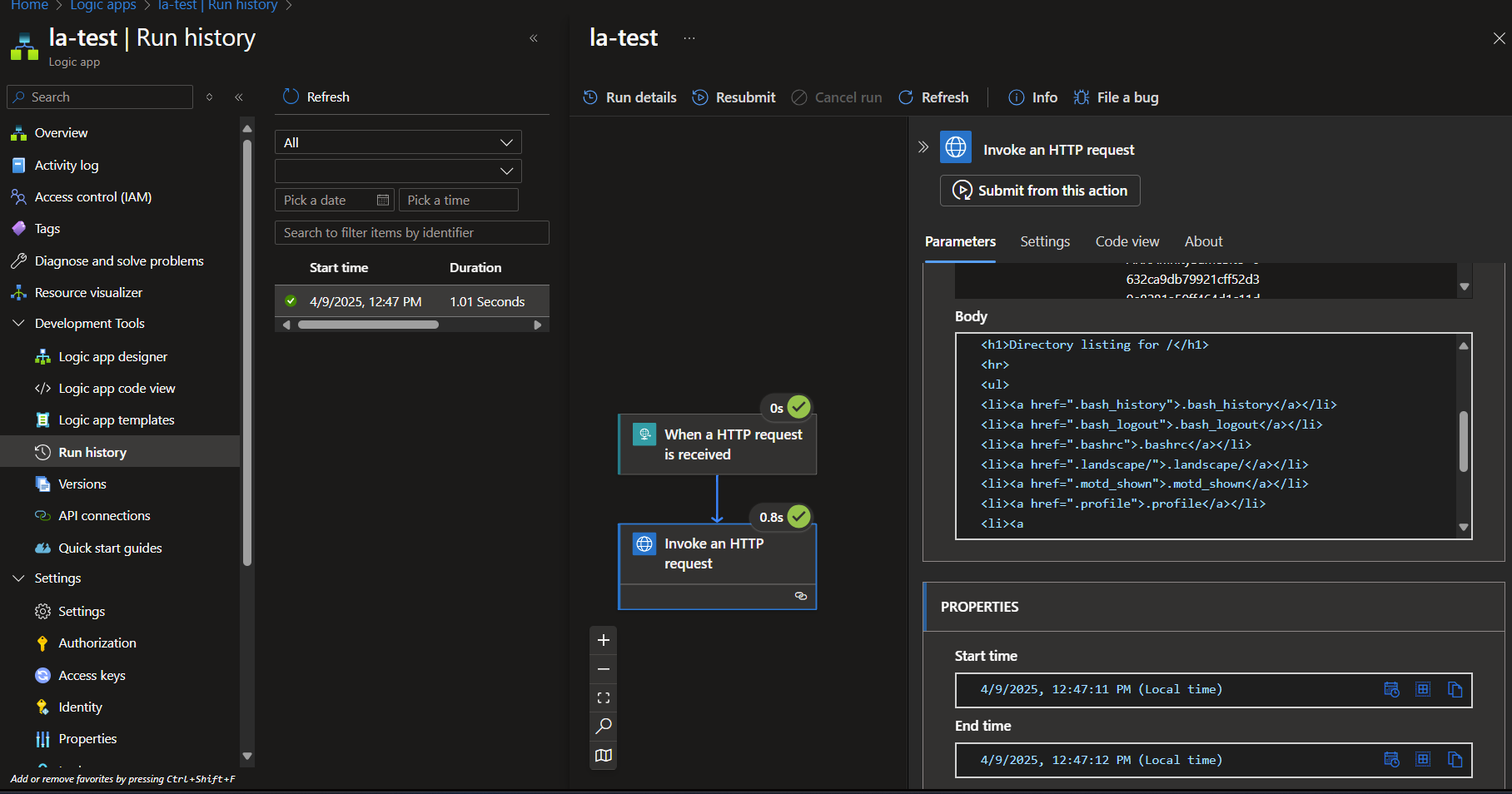Copy the Start time value with copy icon

pyautogui.click(x=1455, y=690)
